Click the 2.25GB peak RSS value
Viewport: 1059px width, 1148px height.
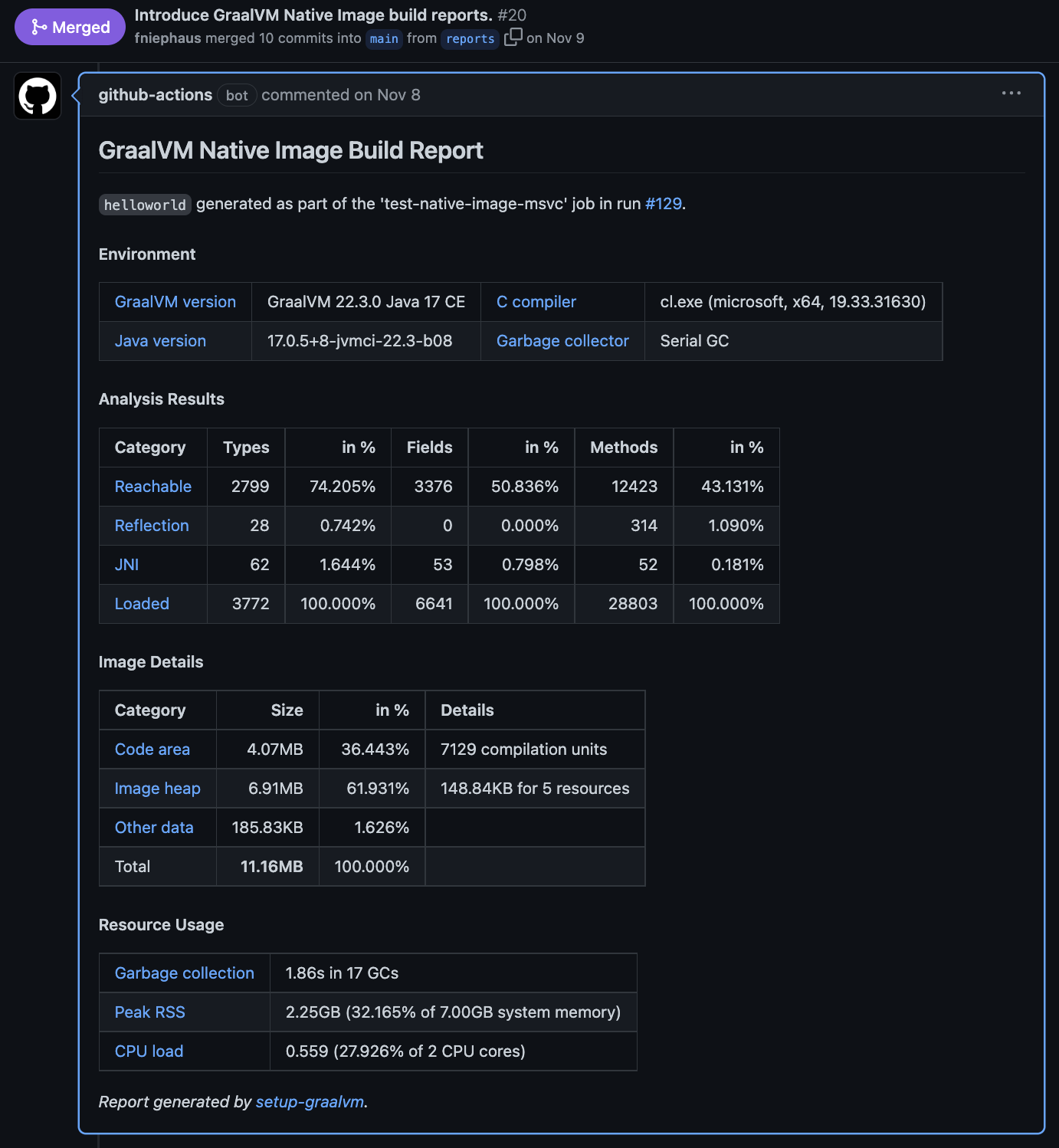(x=453, y=1012)
